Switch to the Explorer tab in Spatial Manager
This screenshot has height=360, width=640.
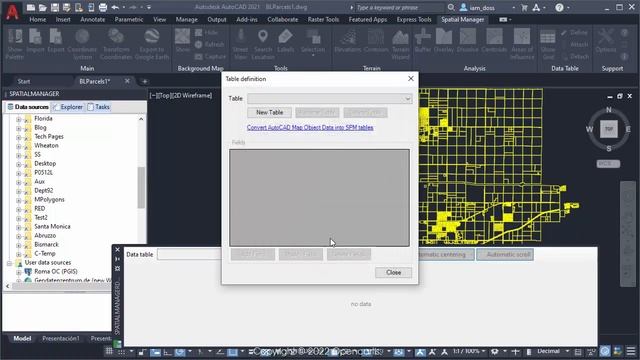pos(68,107)
